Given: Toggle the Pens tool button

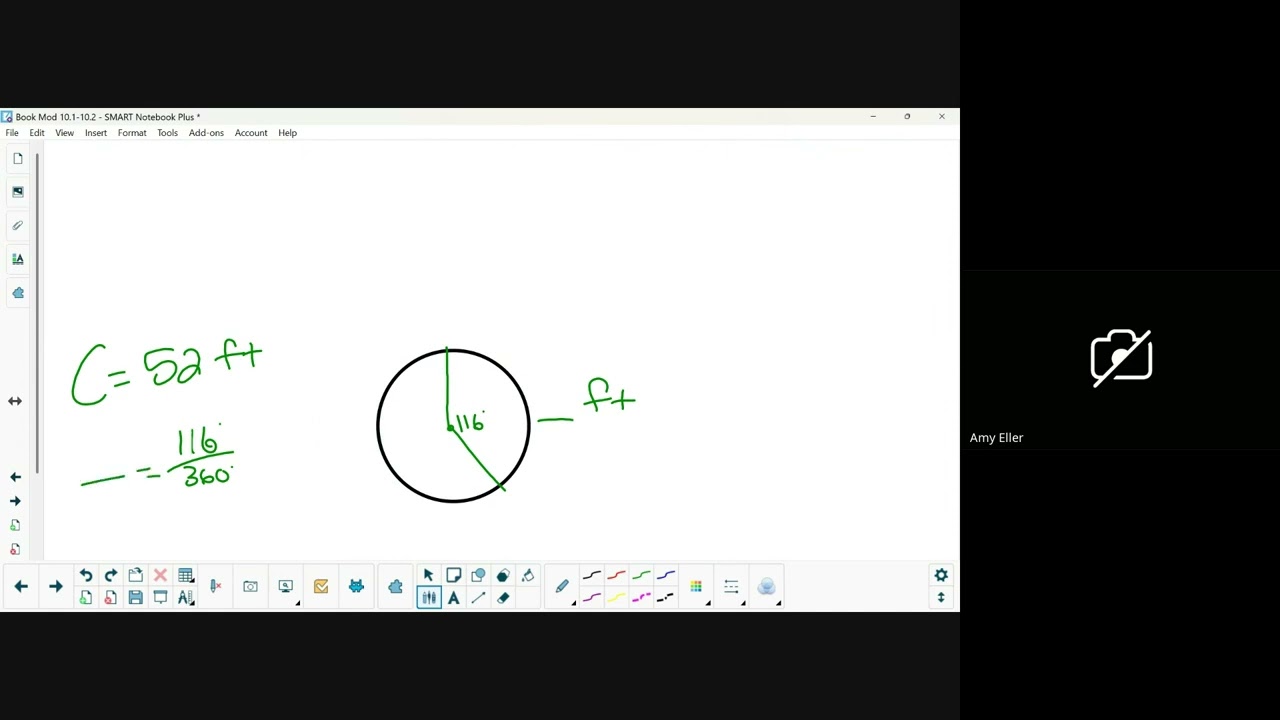Looking at the screenshot, I should point(429,598).
